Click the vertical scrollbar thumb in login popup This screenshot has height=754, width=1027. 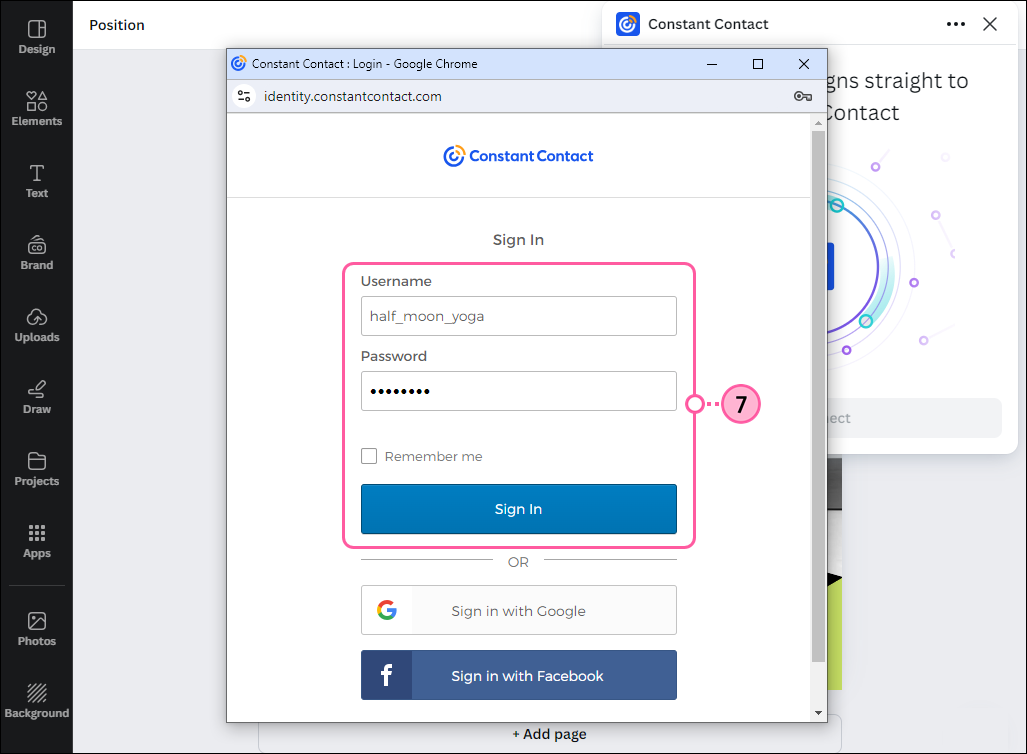click(818, 396)
